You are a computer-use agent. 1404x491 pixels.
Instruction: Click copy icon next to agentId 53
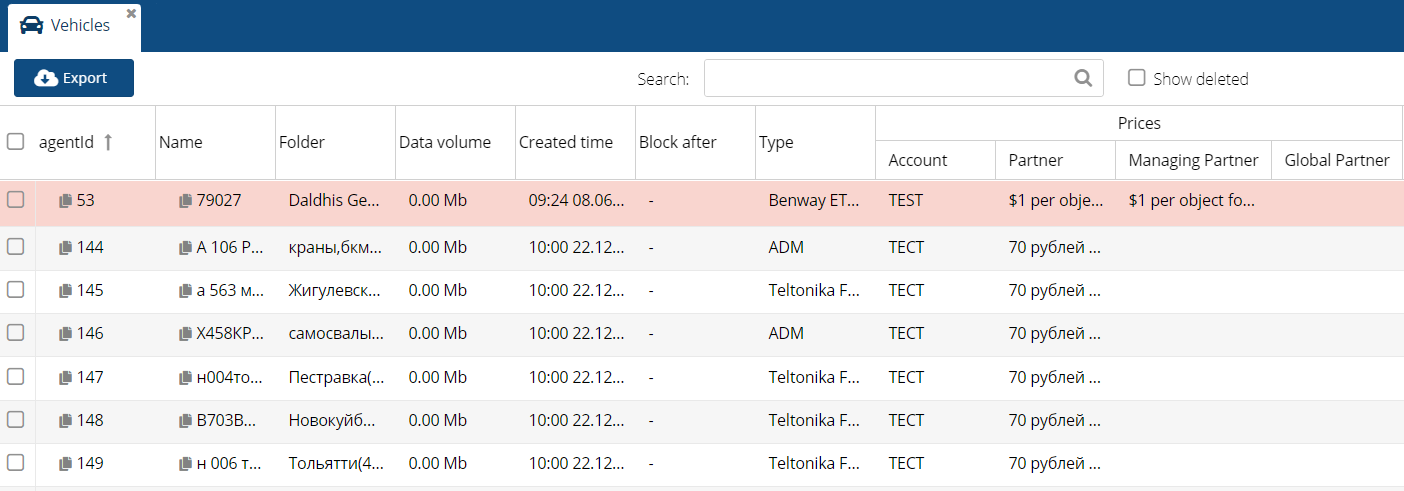65,201
